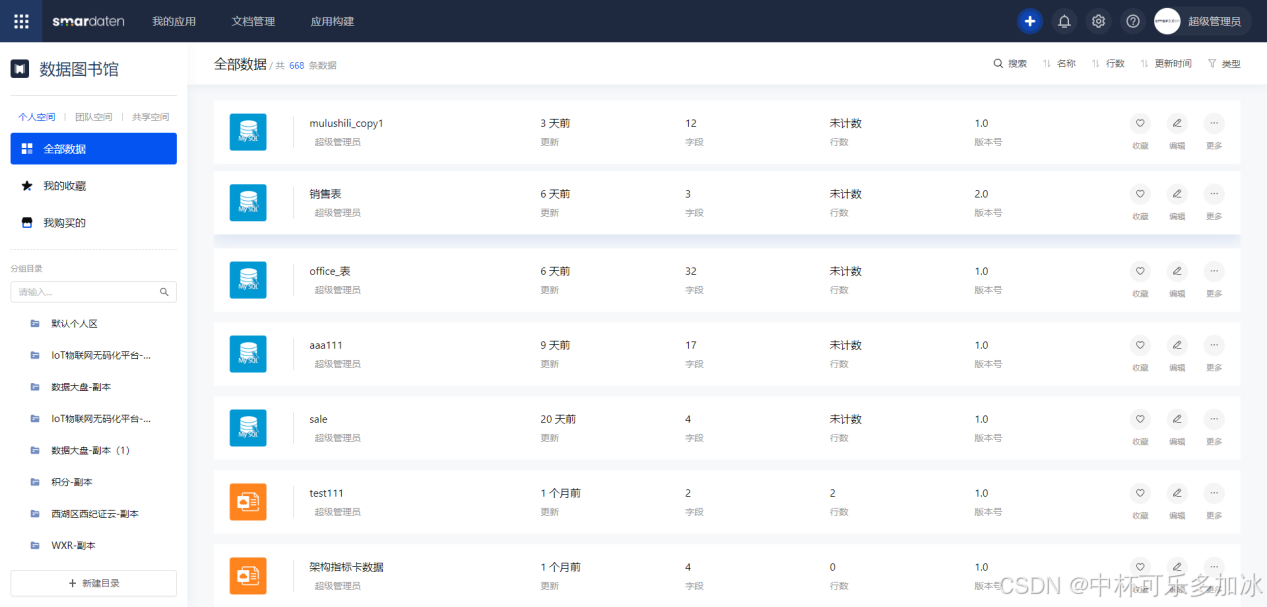Screen dimensions: 1267x607
Task: Switch to 共享空间 tab
Action: pos(151,117)
